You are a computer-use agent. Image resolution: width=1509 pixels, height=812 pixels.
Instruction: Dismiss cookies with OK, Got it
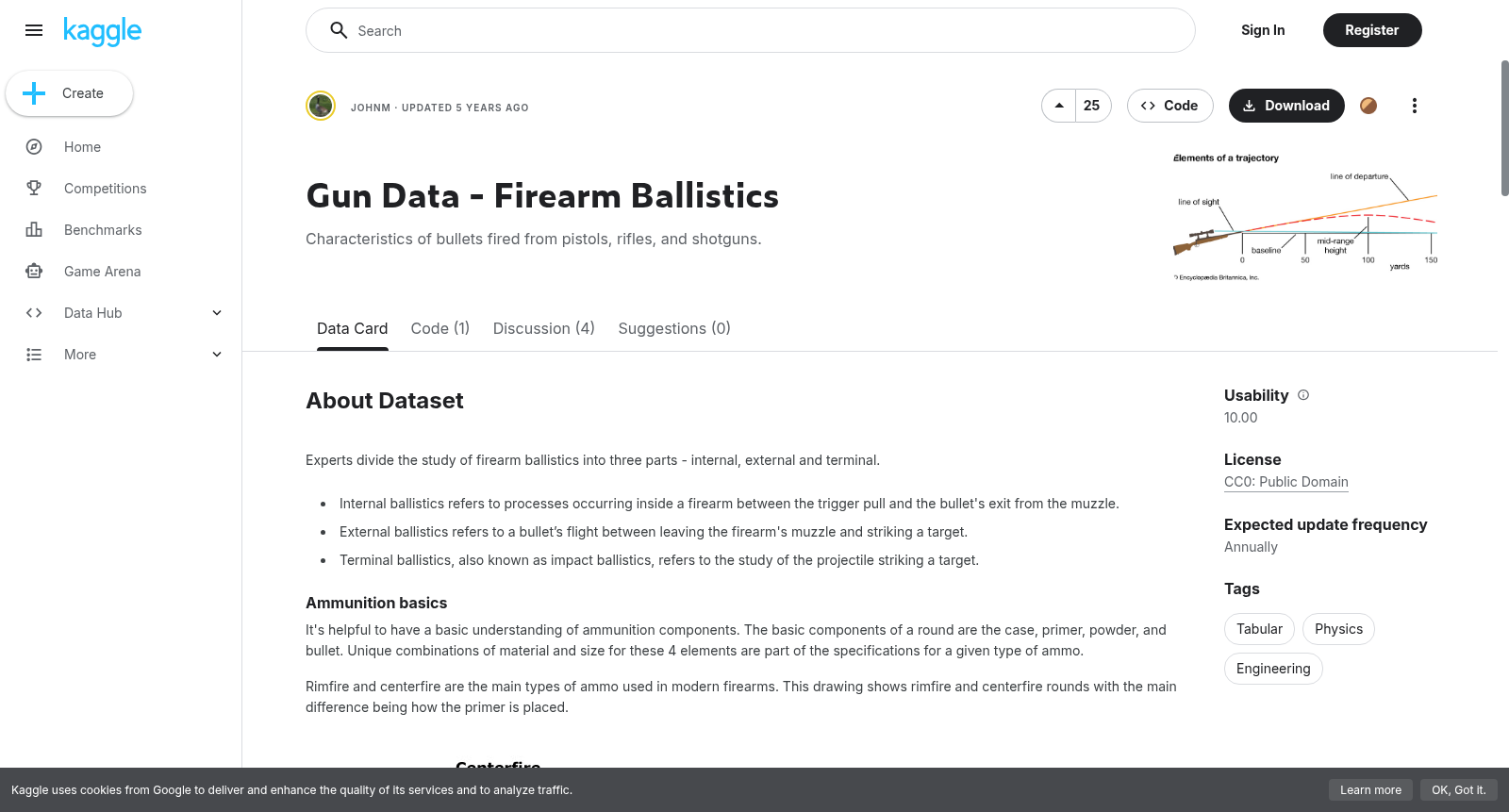(x=1459, y=790)
